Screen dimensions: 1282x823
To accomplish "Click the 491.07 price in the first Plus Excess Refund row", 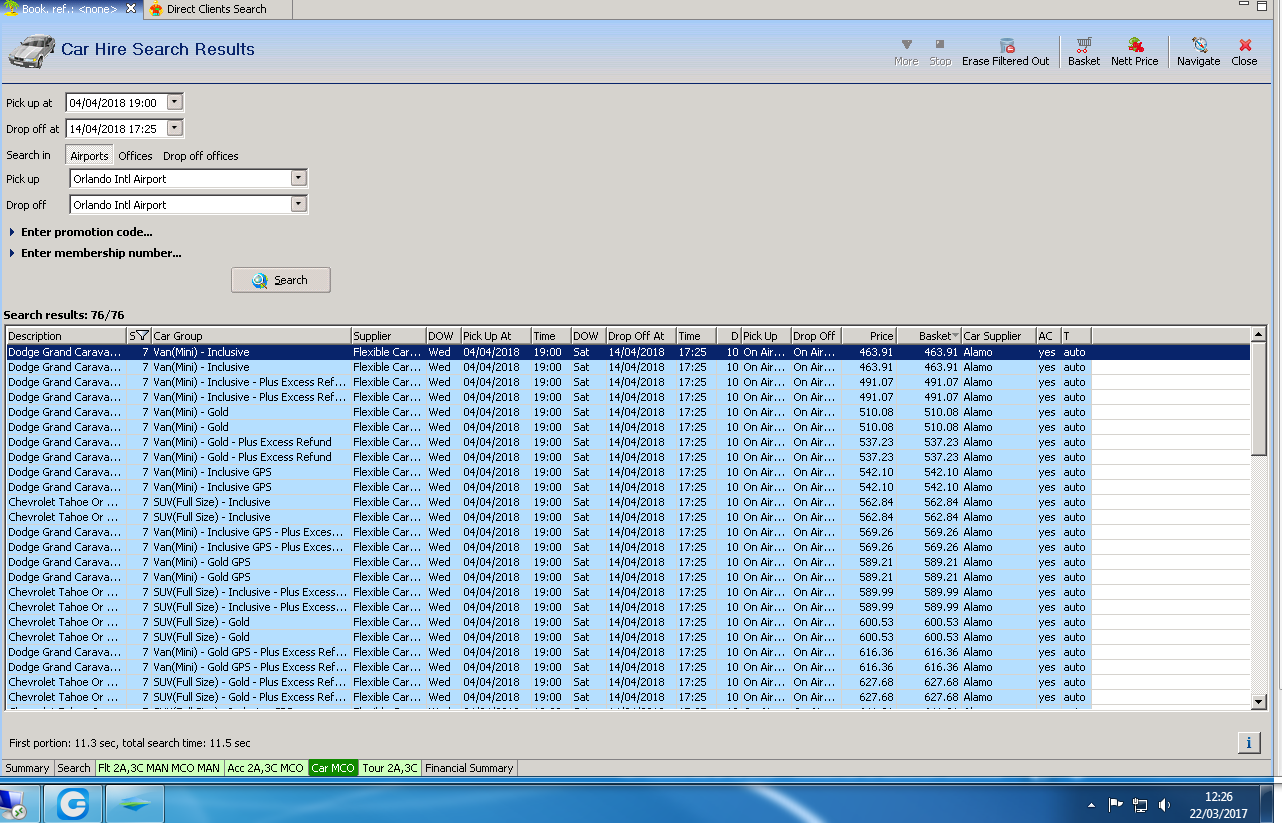I will tap(876, 382).
